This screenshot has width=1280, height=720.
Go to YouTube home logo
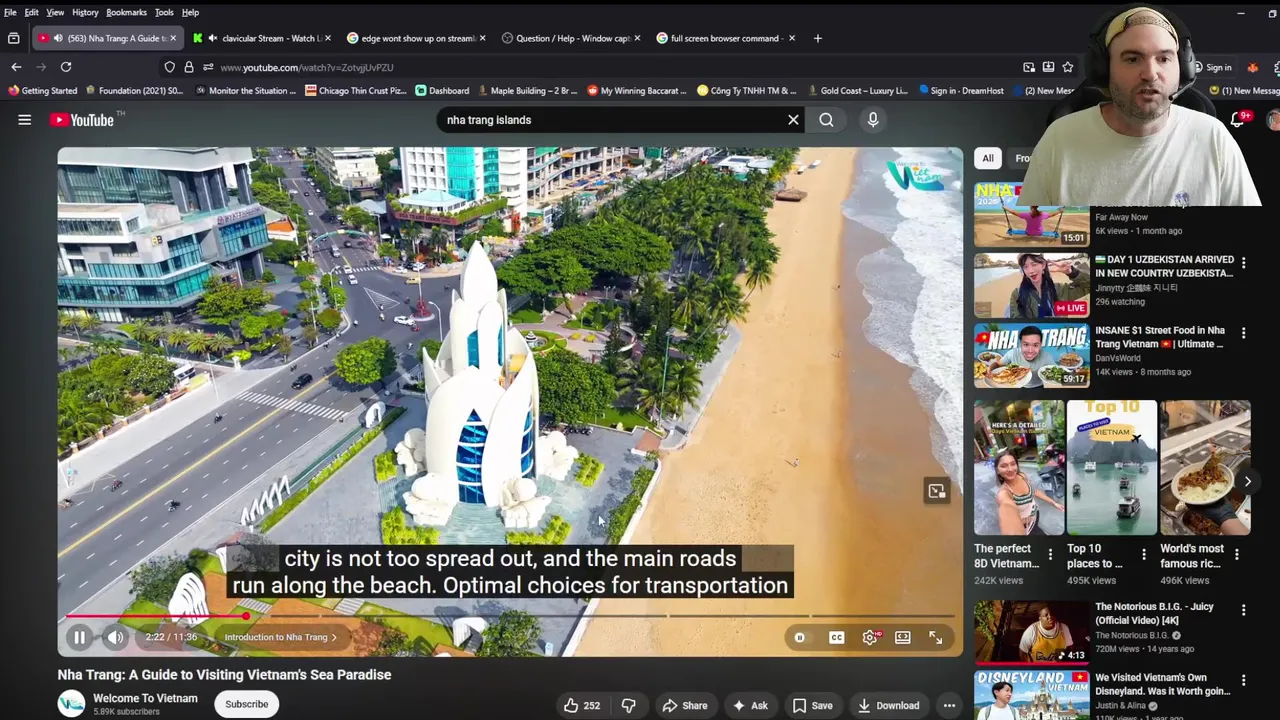[x=82, y=120]
